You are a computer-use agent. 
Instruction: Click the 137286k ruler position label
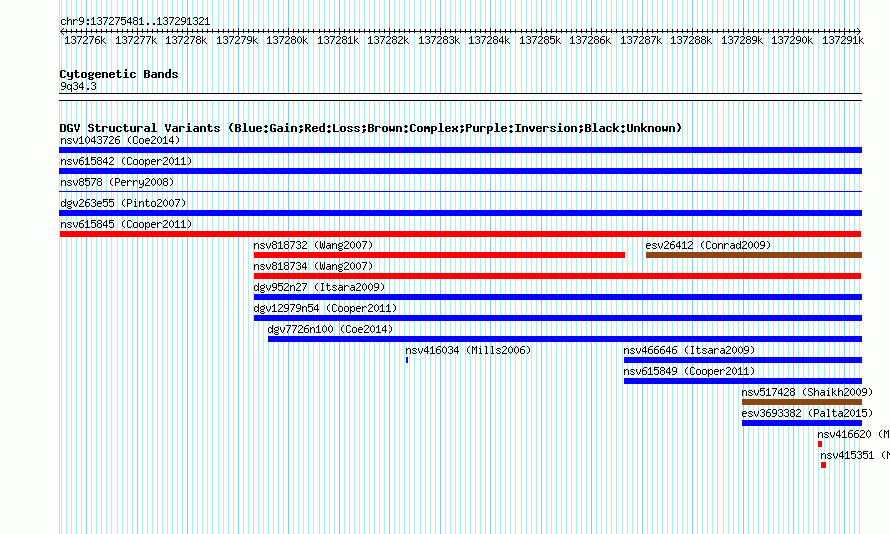click(x=590, y=40)
